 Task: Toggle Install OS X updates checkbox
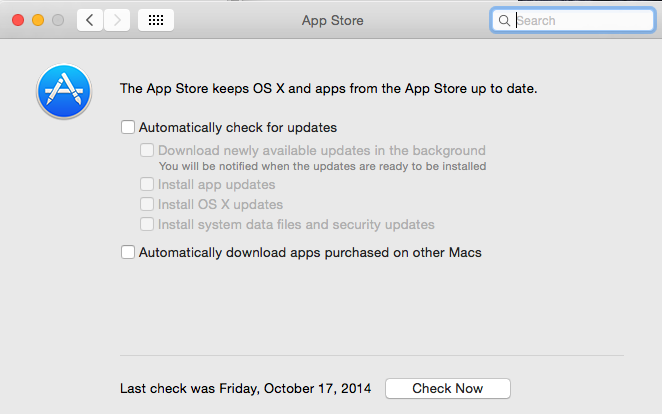[147, 204]
